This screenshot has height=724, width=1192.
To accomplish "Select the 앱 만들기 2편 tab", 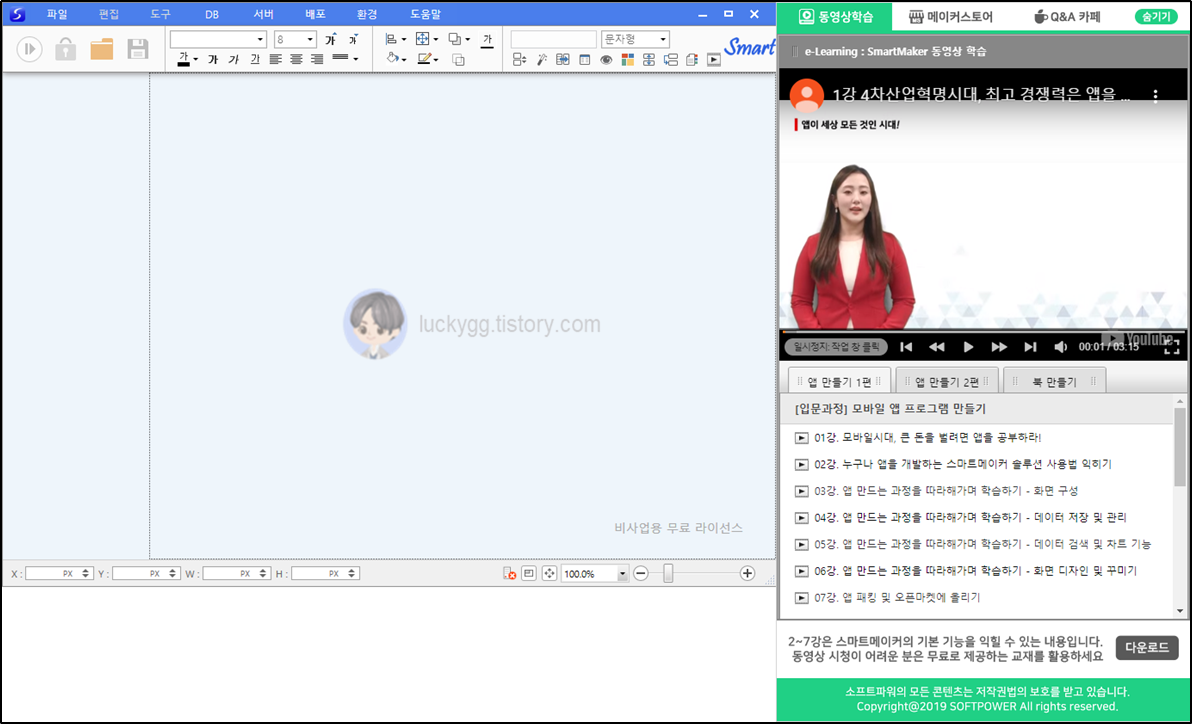I will tap(946, 382).
